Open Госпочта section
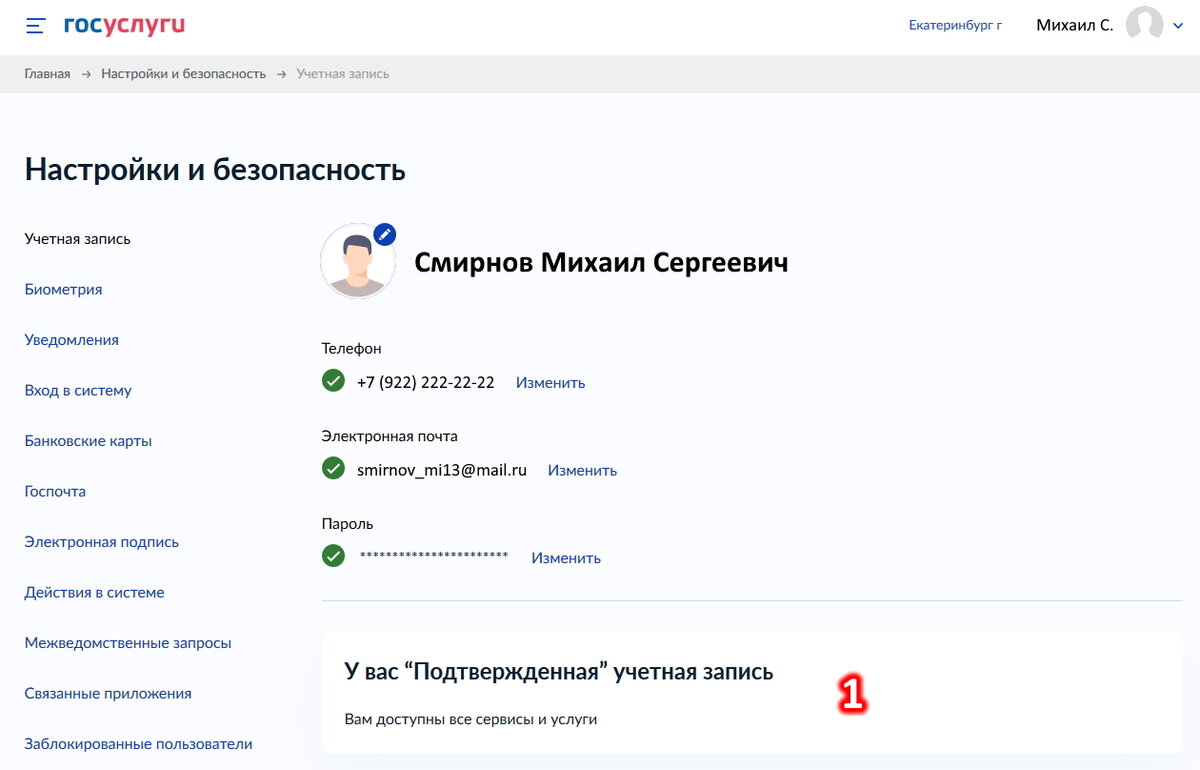Screen dimensions: 1200x770 56,491
